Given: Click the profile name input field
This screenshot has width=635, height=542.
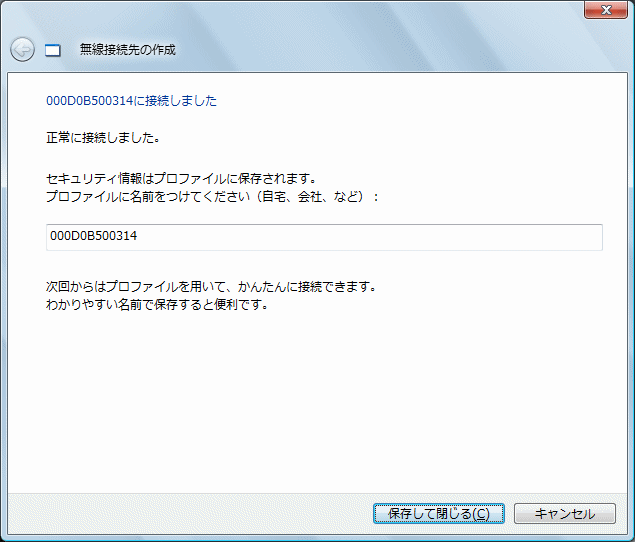Looking at the screenshot, I should [324, 237].
